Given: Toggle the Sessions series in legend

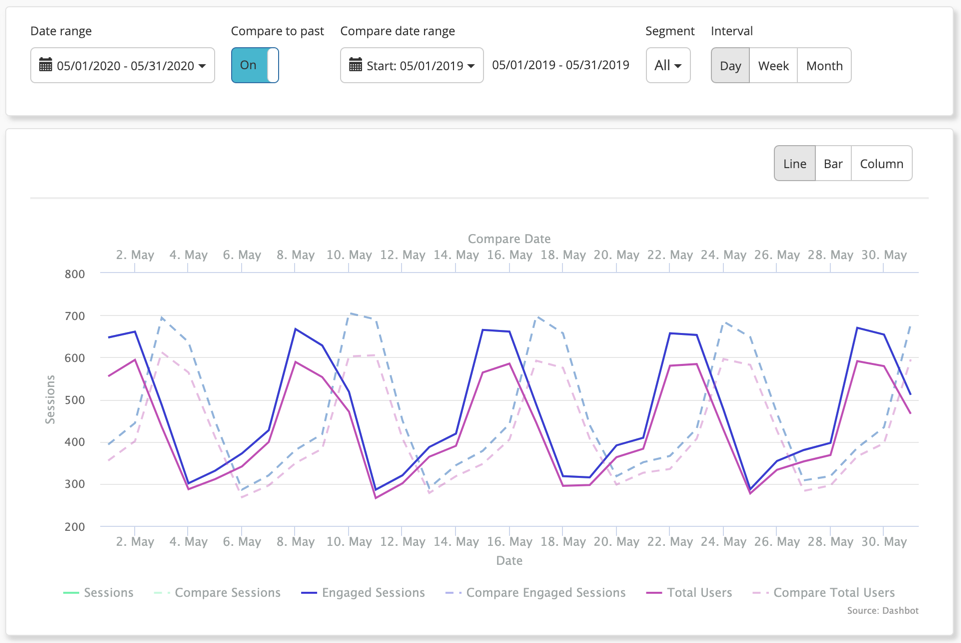Looking at the screenshot, I should [x=98, y=593].
